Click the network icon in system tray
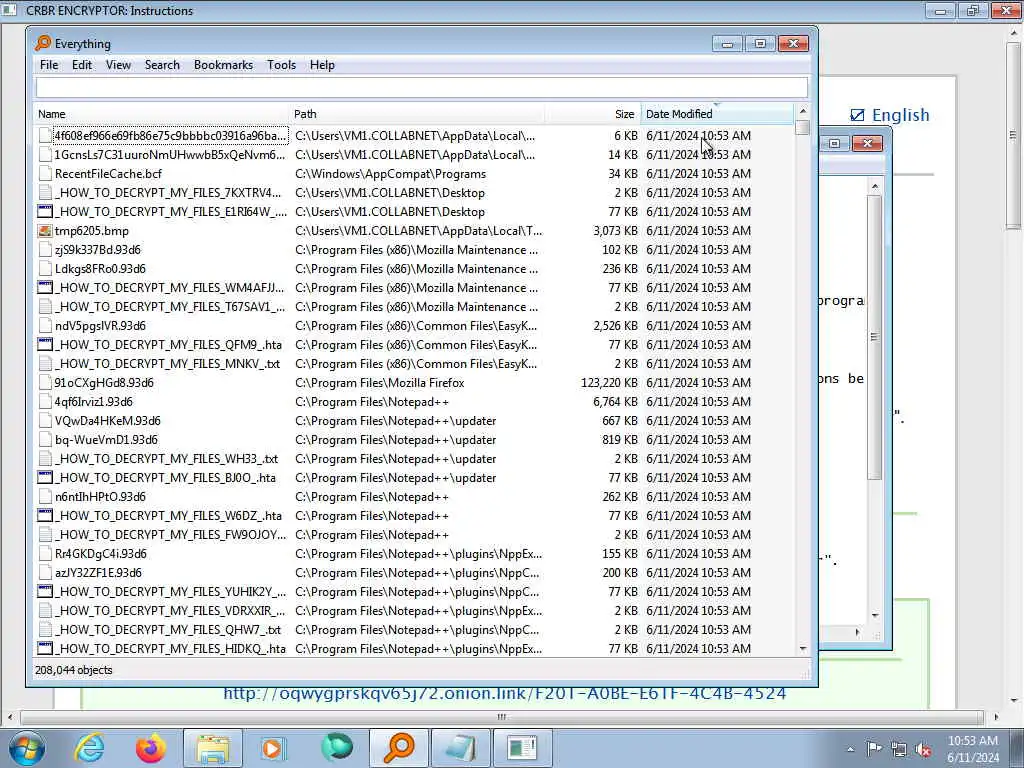Viewport: 1024px width, 768px height. tap(899, 749)
